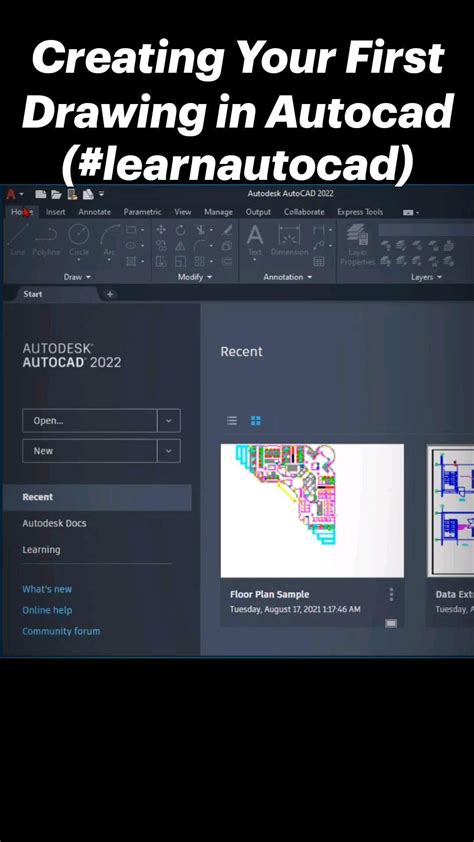Open the Floor Plan Sample thumbnail

coord(312,510)
